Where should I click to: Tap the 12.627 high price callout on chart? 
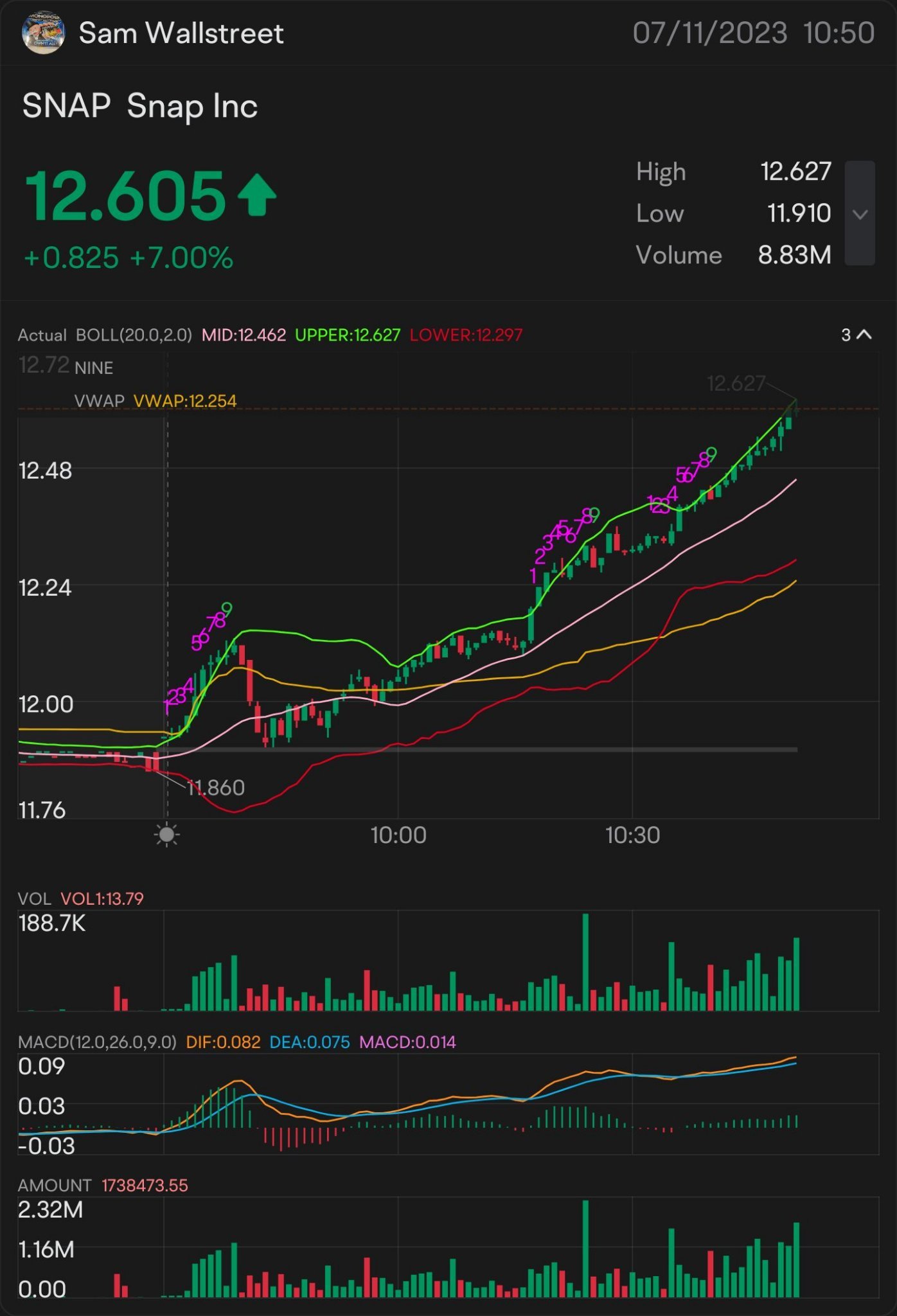tap(736, 384)
